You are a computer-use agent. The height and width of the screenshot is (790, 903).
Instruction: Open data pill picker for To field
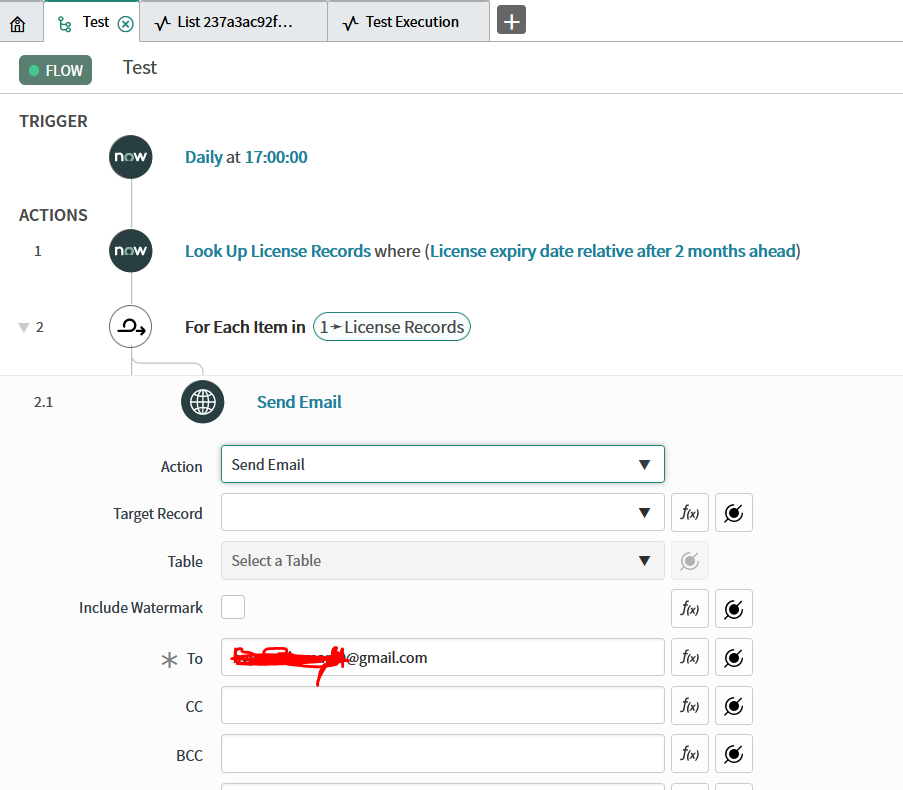pyautogui.click(x=734, y=657)
